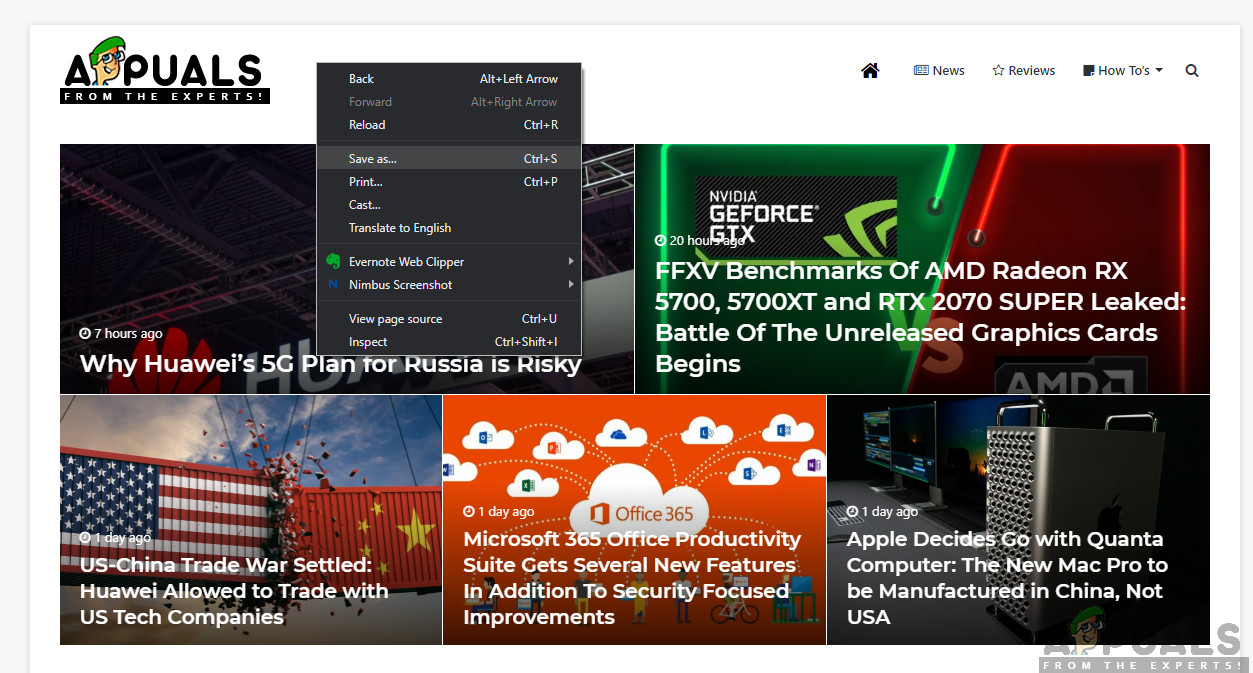Click the Appuals logo in header

click(x=165, y=70)
